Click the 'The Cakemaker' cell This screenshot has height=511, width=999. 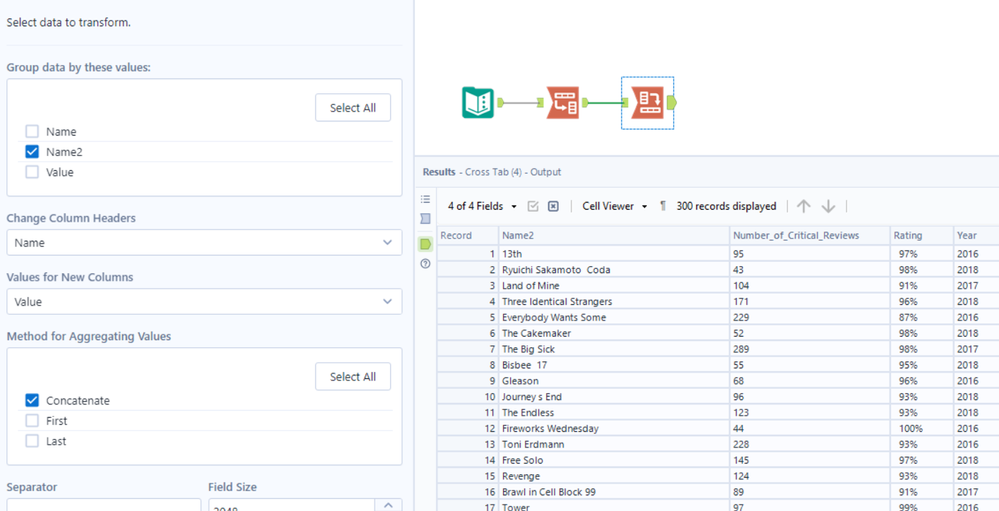click(x=614, y=333)
